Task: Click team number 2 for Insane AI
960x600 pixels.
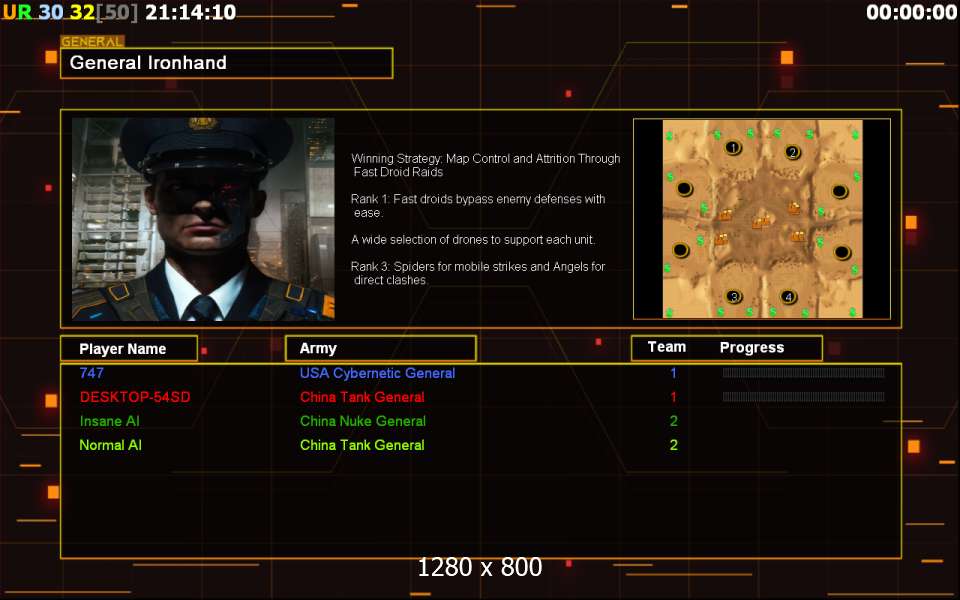Action: point(673,421)
